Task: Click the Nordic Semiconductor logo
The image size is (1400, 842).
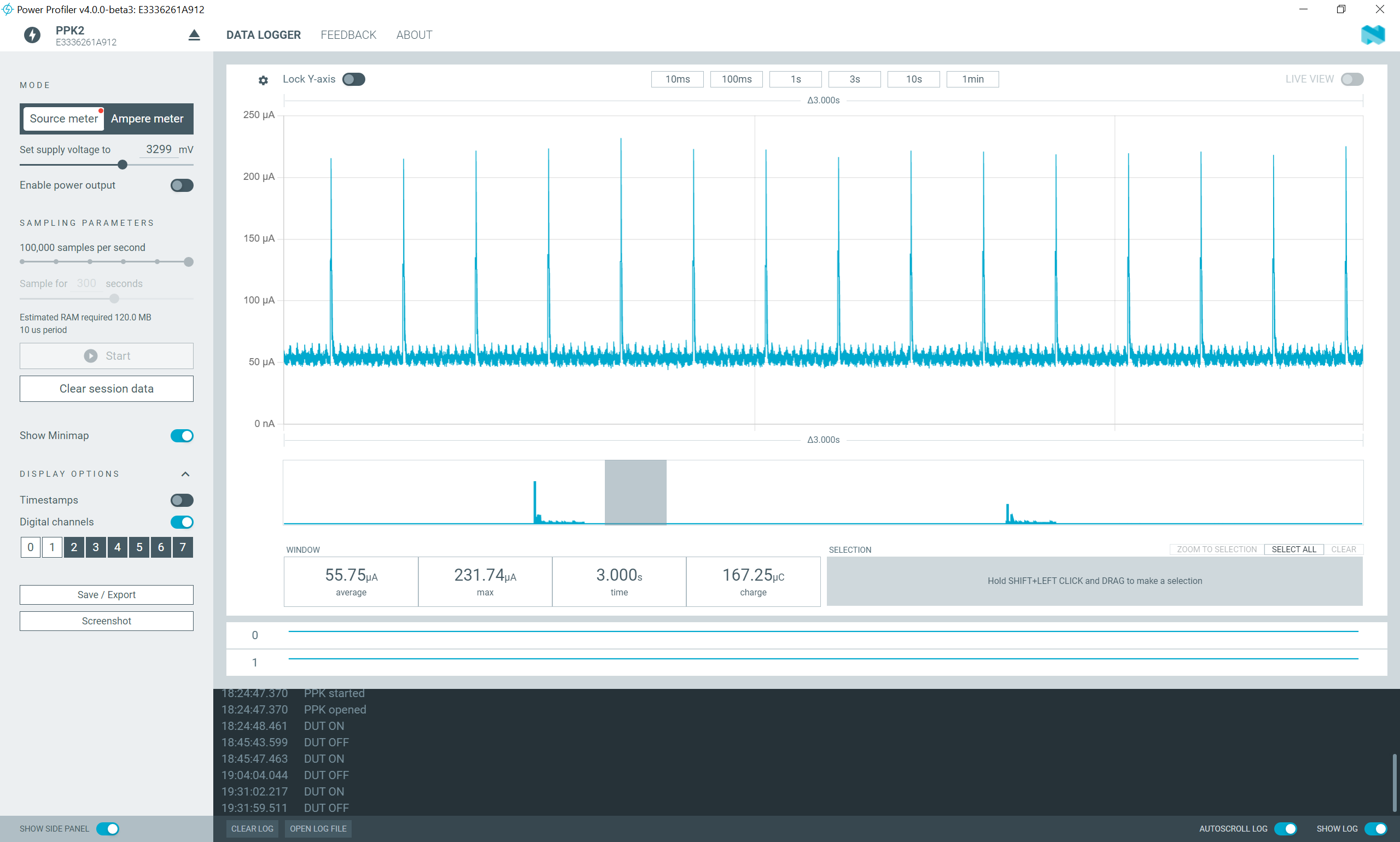Action: pos(1373,35)
